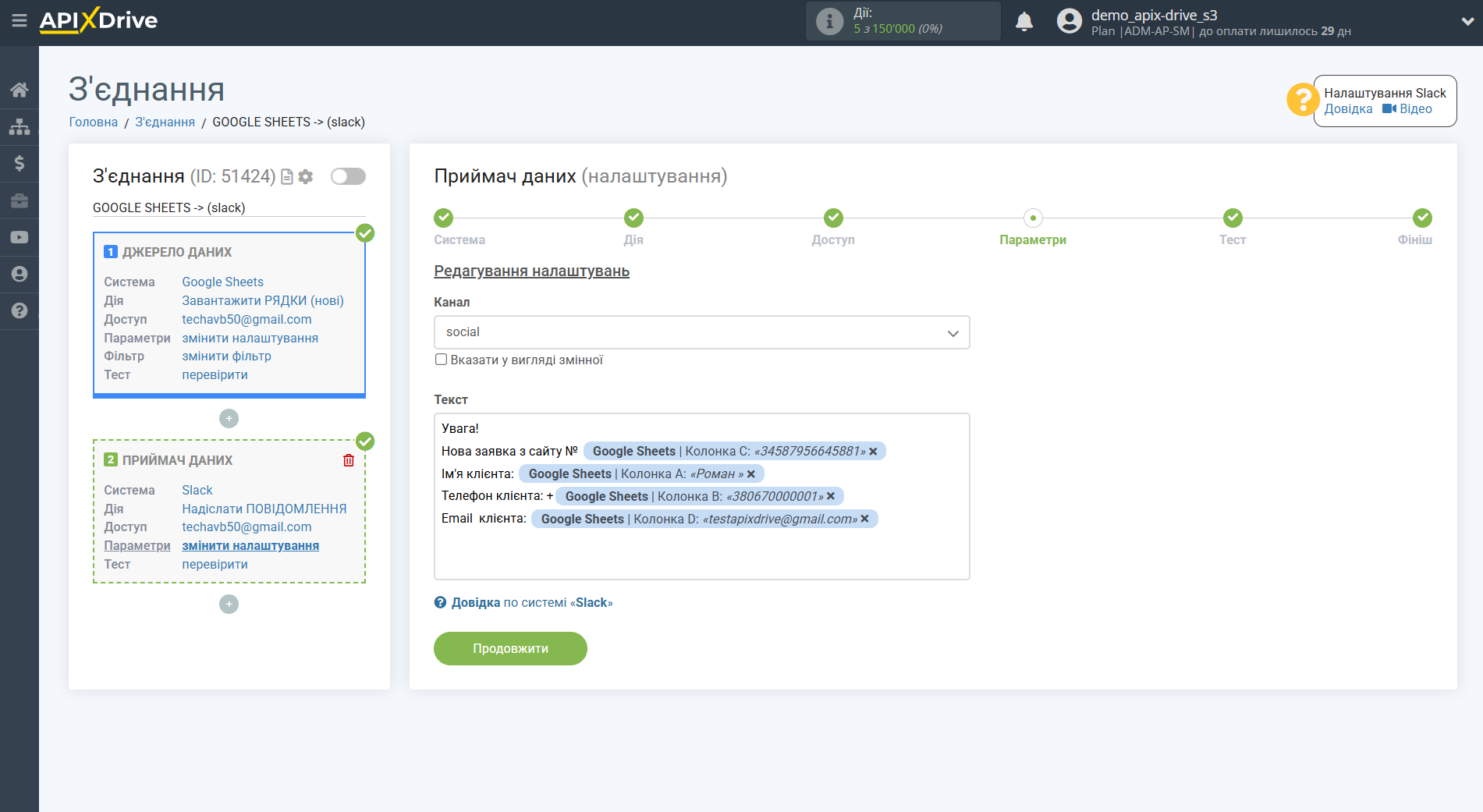
Task: Click the user avatar icon in header
Action: tap(1070, 21)
